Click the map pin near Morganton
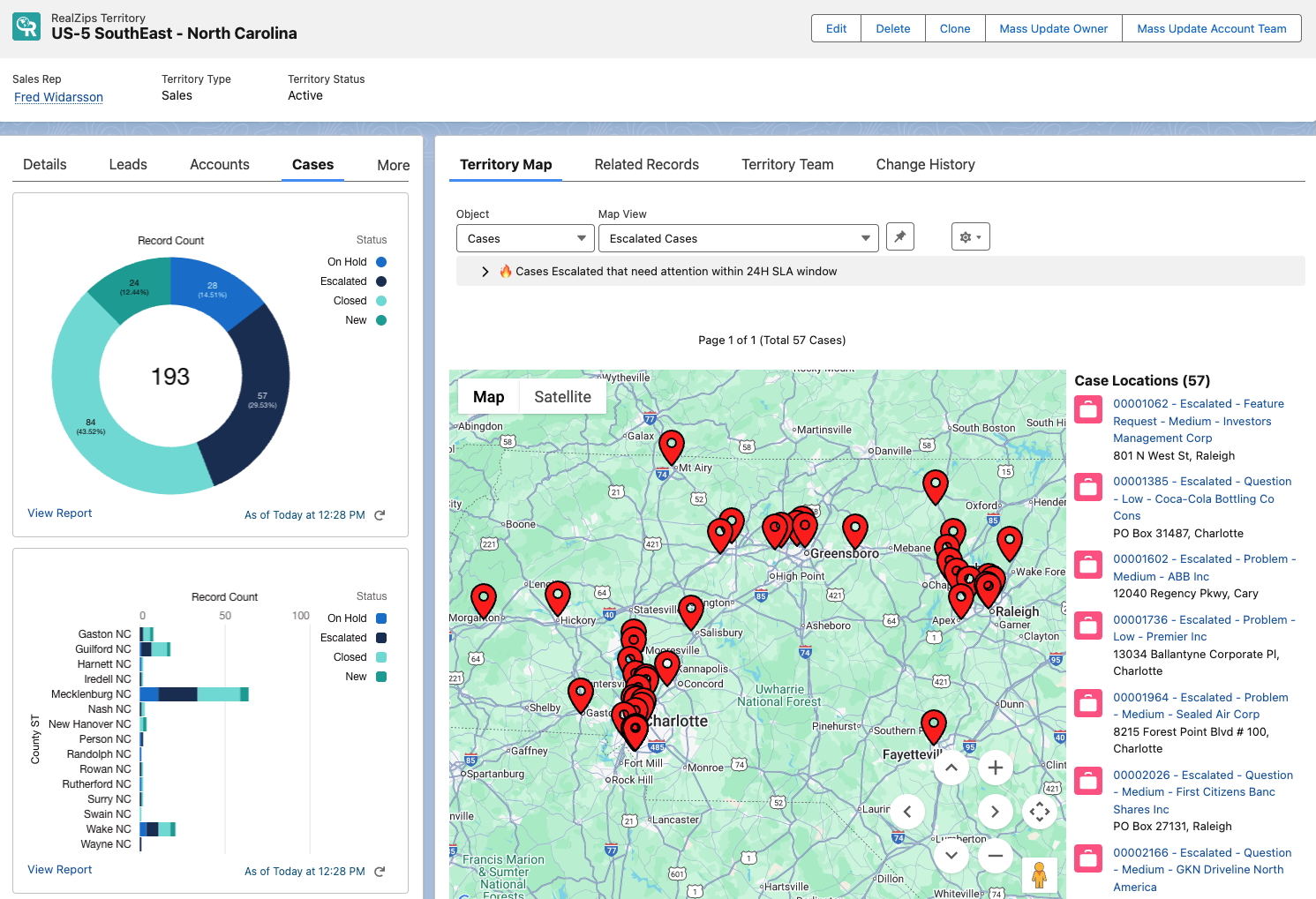Viewport: 1316px width, 899px height. [483, 600]
